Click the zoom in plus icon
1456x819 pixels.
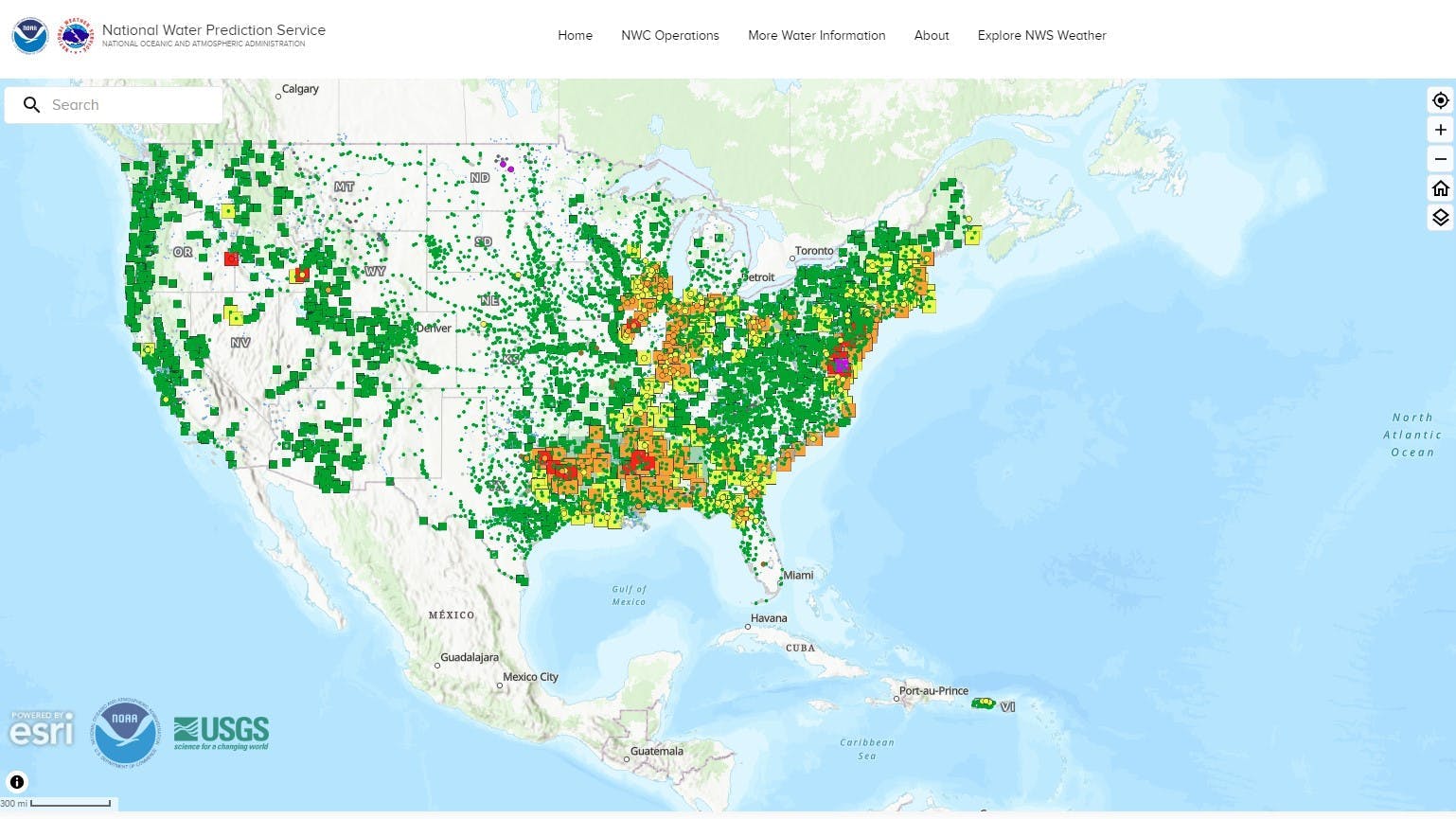[x=1440, y=130]
